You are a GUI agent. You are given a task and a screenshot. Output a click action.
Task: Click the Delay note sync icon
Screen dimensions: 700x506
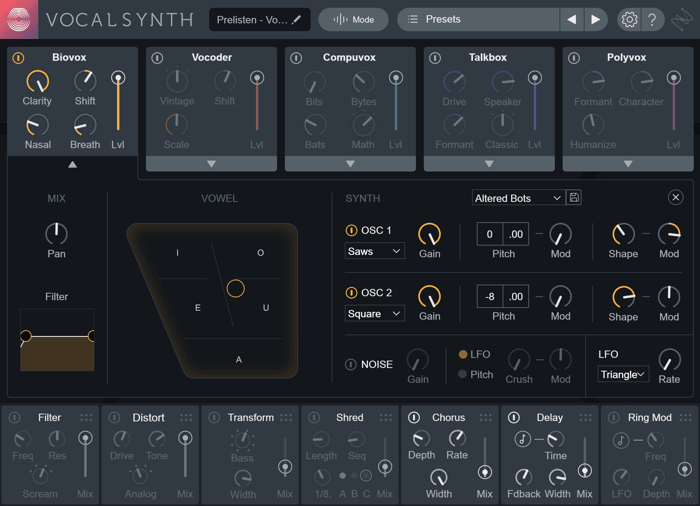coord(522,439)
